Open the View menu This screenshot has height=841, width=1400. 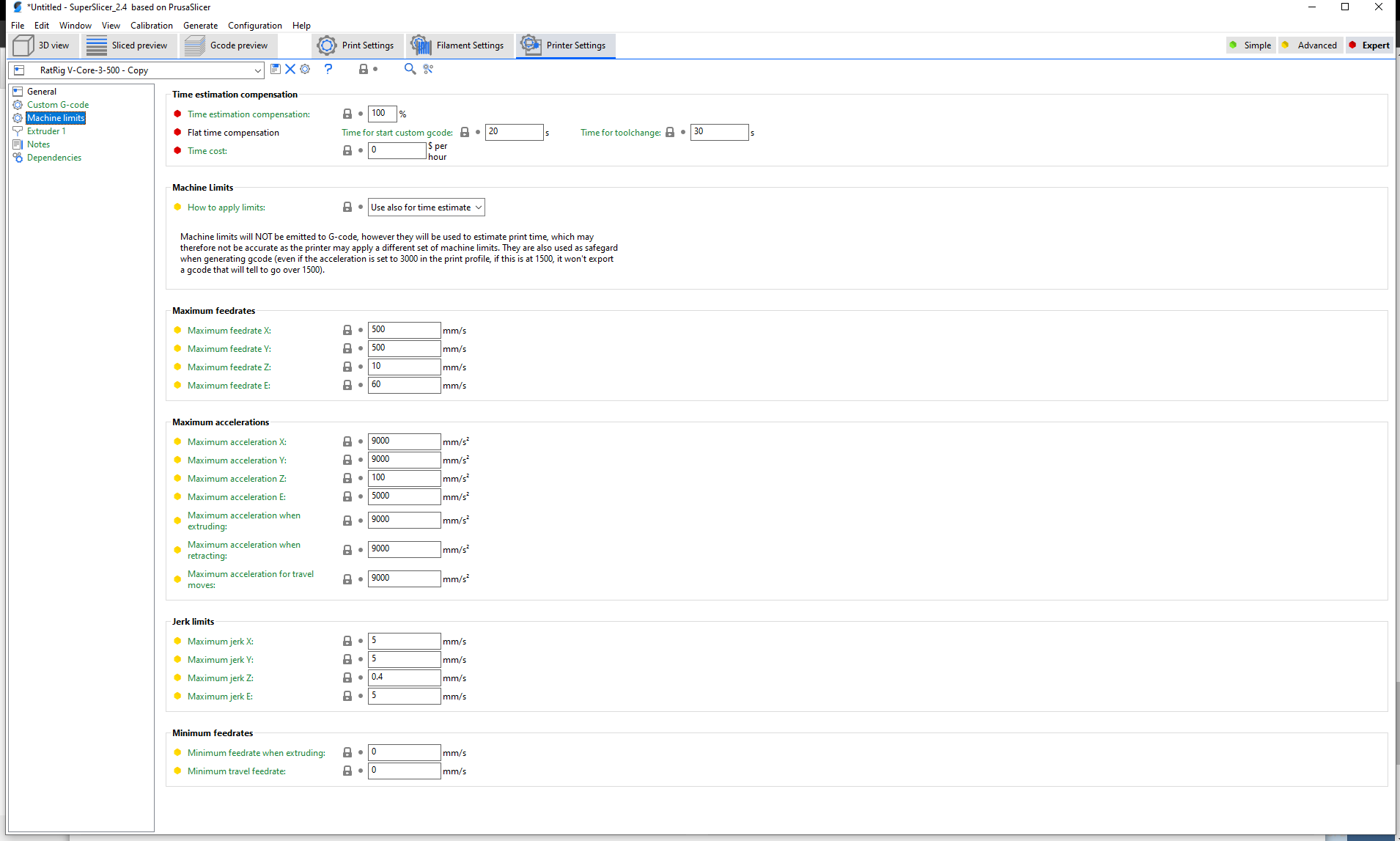111,26
